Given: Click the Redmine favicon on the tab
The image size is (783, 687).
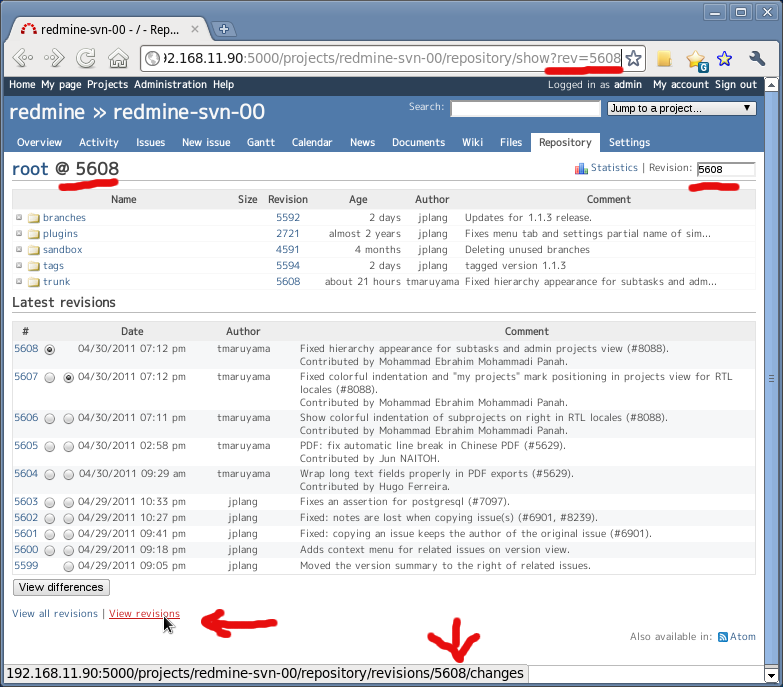Looking at the screenshot, I should pos(28,29).
